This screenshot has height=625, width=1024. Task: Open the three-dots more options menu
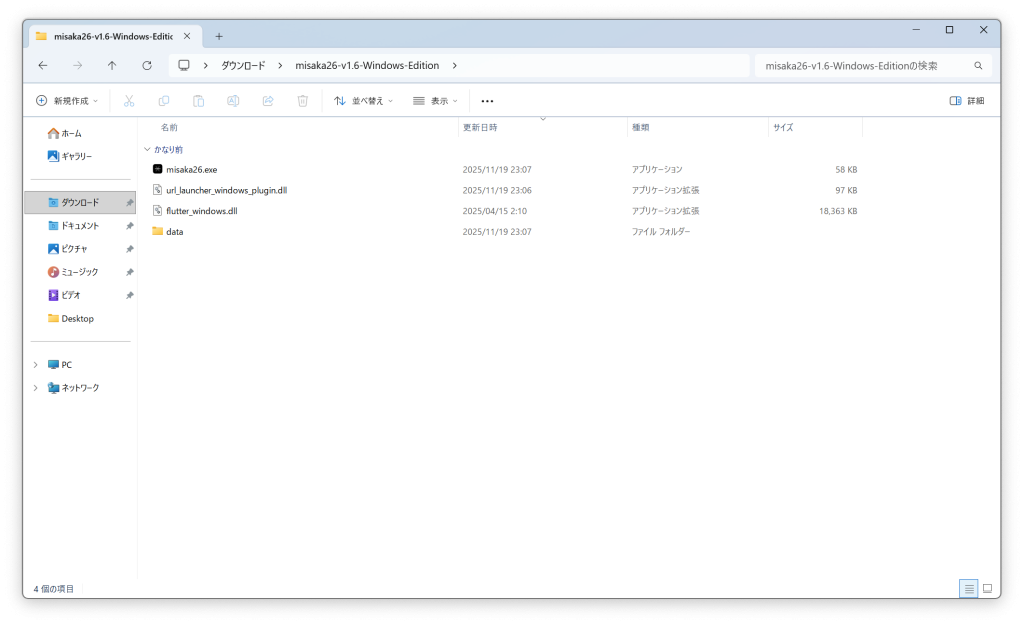(487, 101)
